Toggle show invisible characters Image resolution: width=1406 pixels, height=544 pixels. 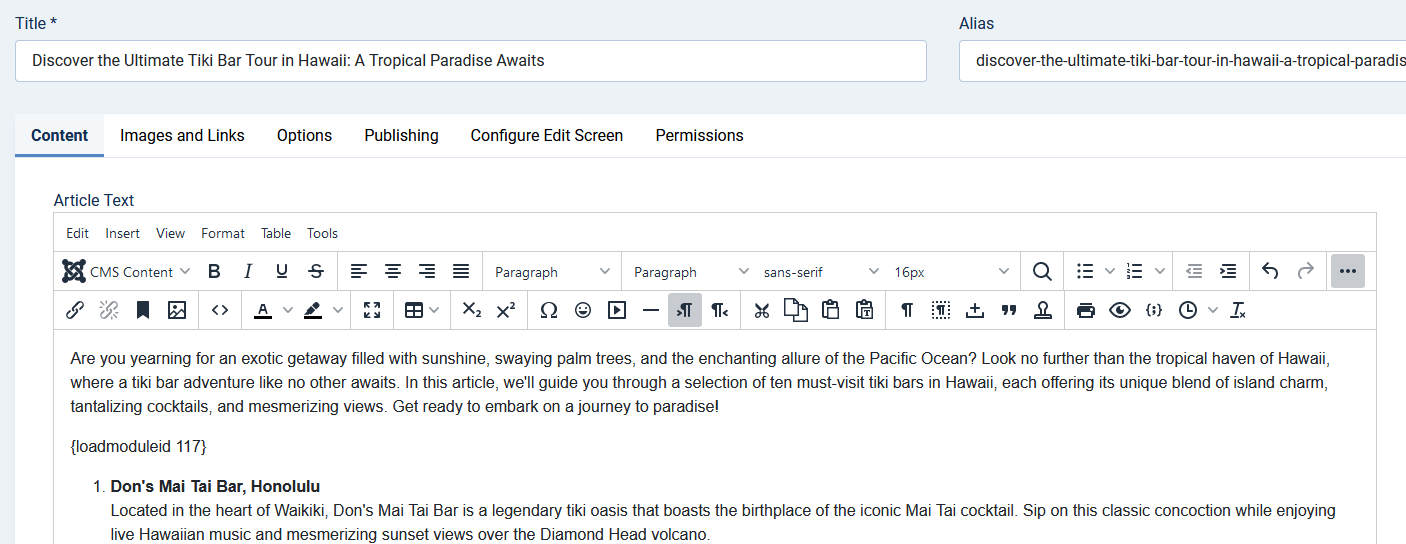click(906, 310)
